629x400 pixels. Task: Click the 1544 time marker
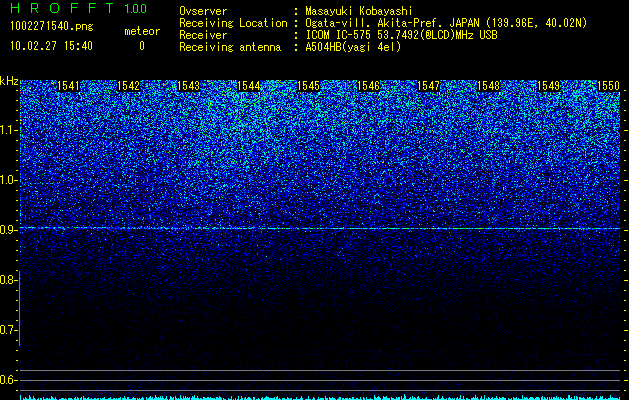click(249, 86)
